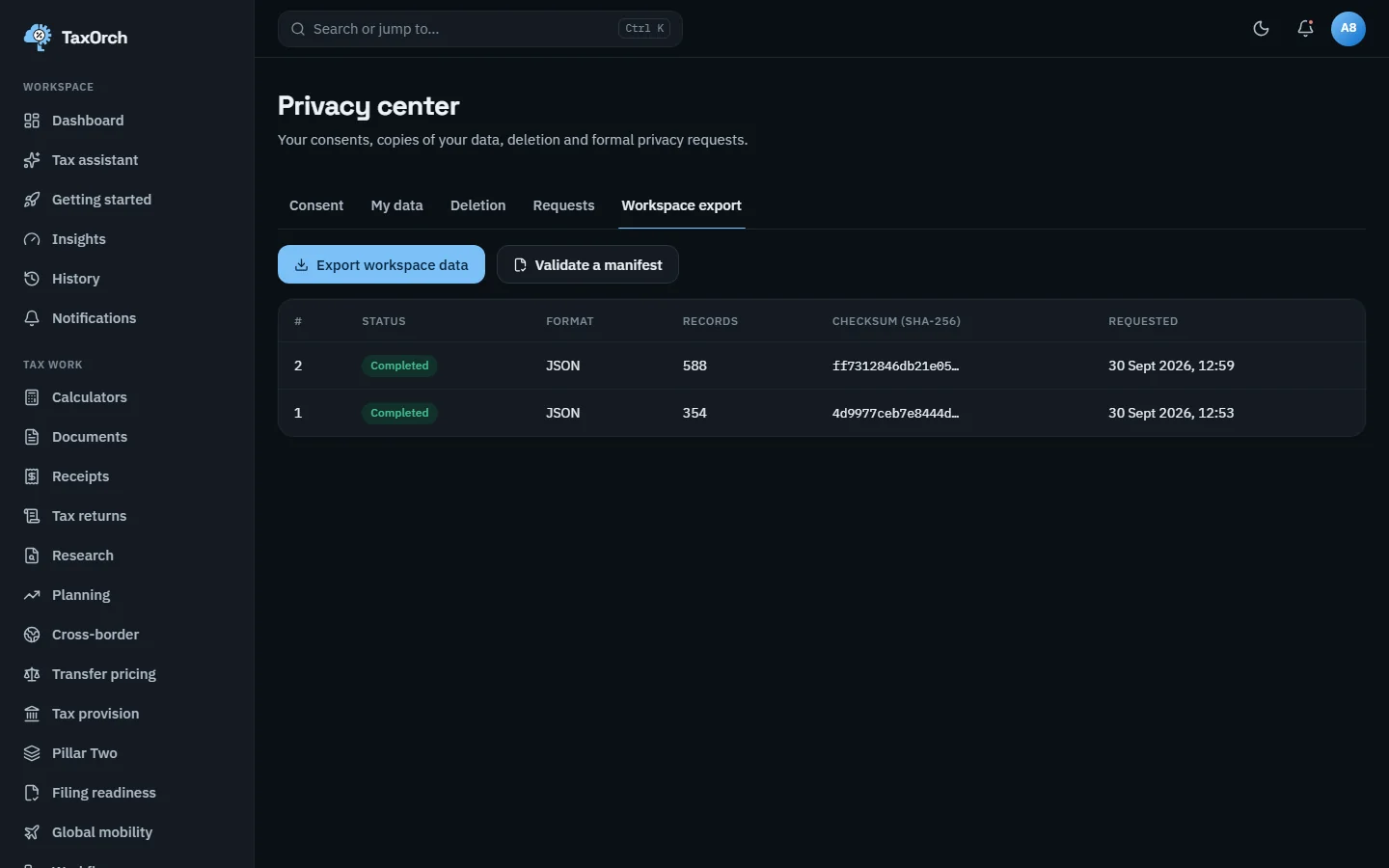
Task: Click the CHECKSUM (SHA-256) column header
Action: tap(896, 321)
